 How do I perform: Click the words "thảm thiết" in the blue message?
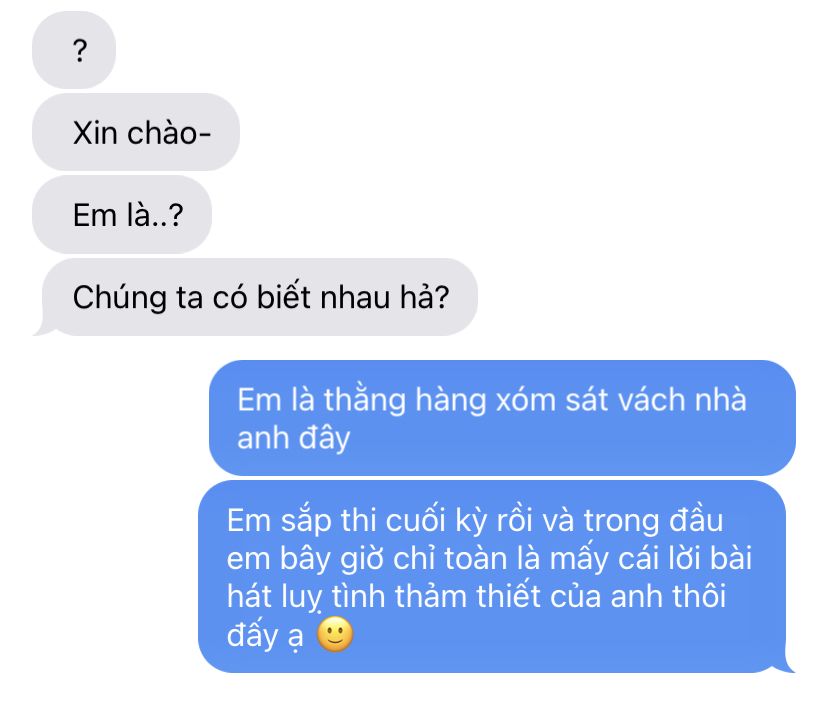coord(467,596)
